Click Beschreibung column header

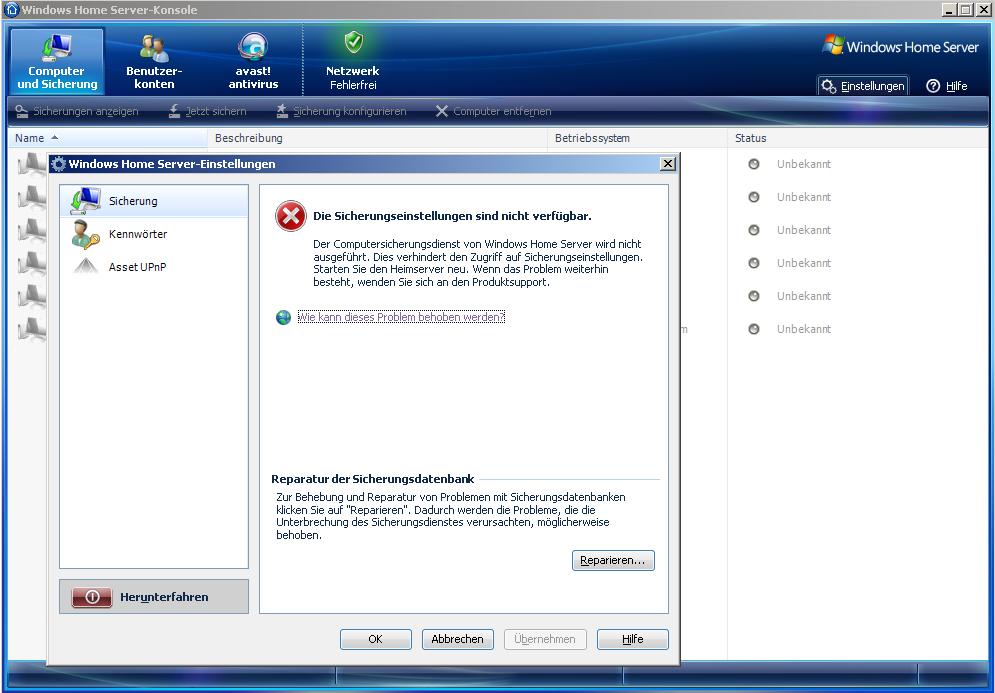(x=378, y=138)
